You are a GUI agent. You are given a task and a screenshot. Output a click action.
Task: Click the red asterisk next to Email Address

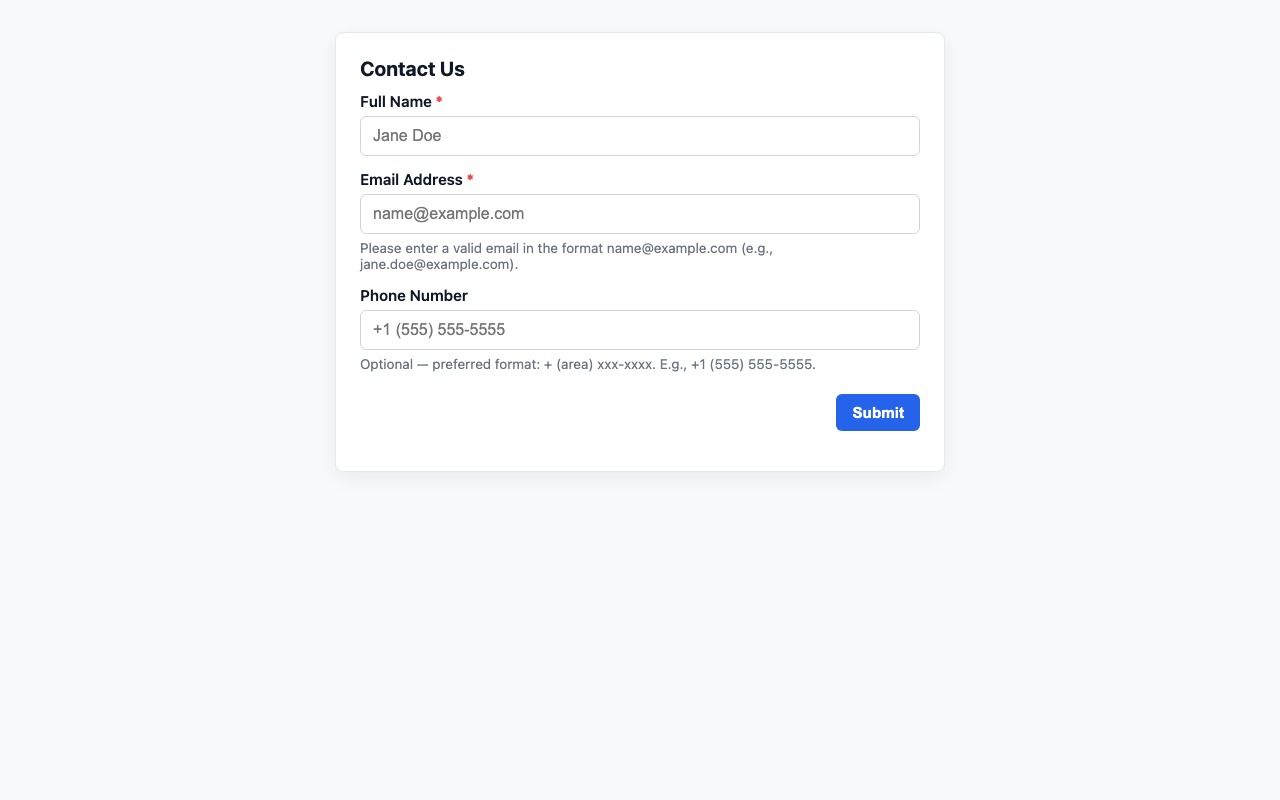(x=470, y=179)
